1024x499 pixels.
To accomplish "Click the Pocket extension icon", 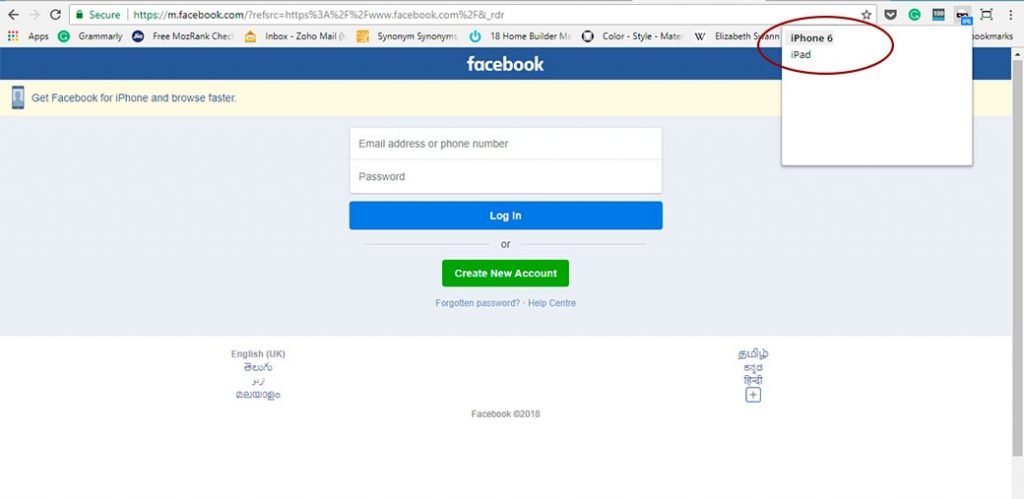I will 891,15.
